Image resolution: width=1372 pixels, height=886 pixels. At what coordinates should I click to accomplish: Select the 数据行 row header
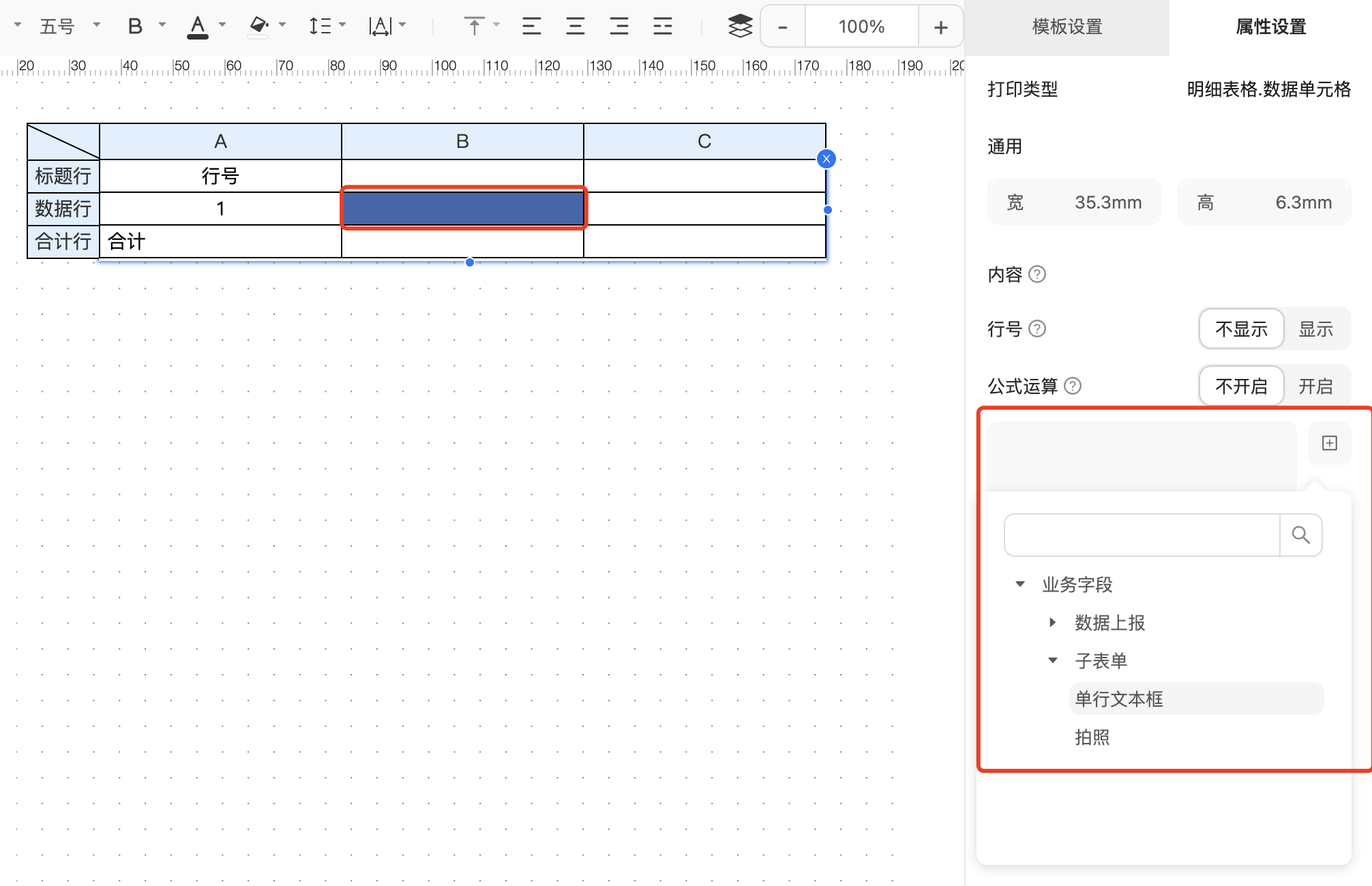(x=63, y=209)
